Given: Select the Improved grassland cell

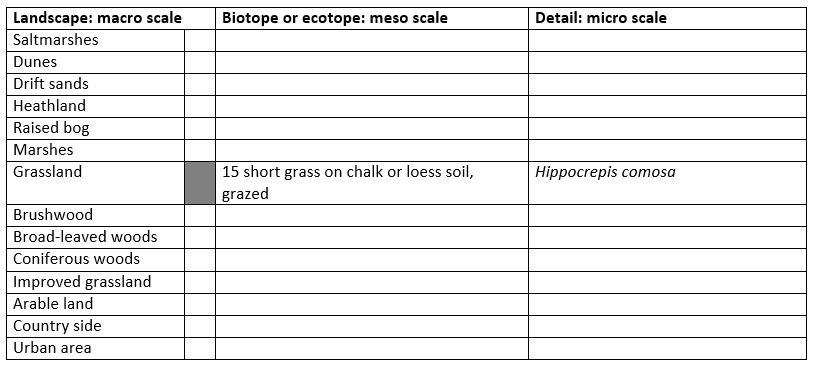Looking at the screenshot, I should (x=96, y=282).
